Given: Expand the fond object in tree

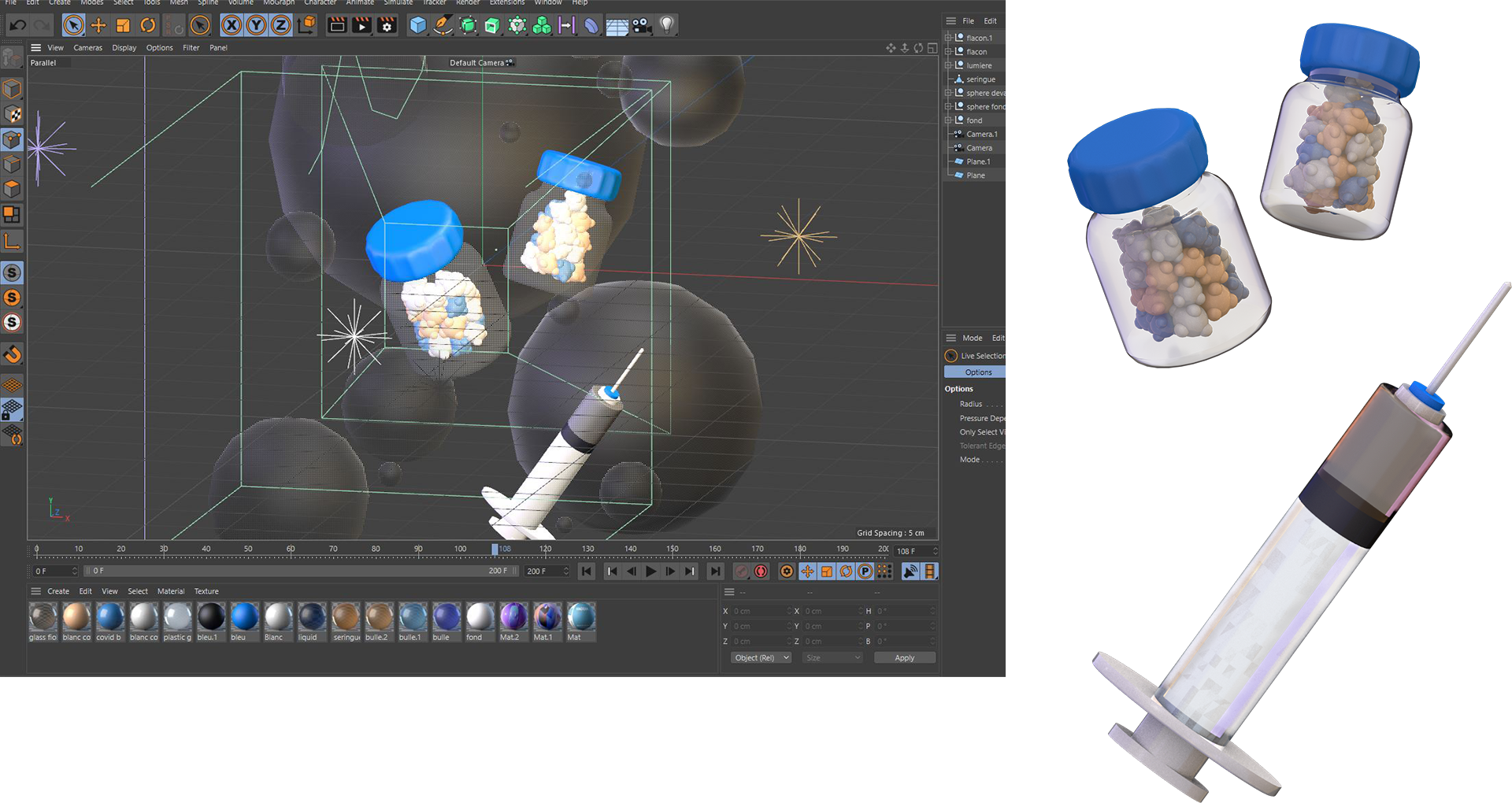Looking at the screenshot, I should pyautogui.click(x=948, y=120).
